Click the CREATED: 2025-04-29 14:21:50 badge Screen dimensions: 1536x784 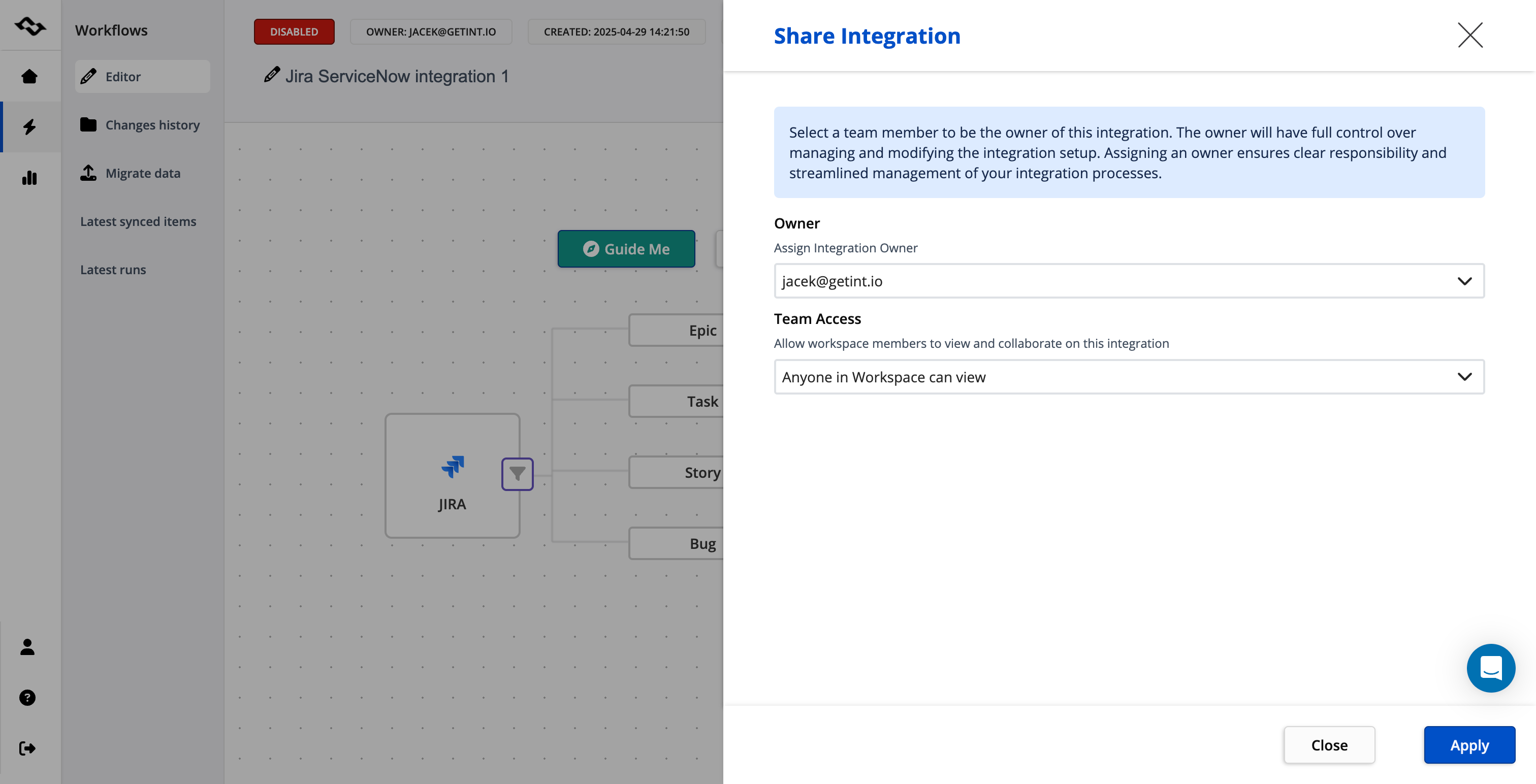(617, 31)
